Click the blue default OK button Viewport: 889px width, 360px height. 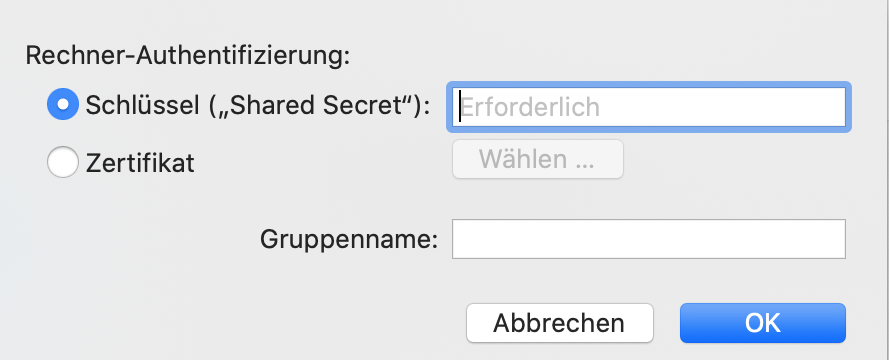[x=763, y=323]
